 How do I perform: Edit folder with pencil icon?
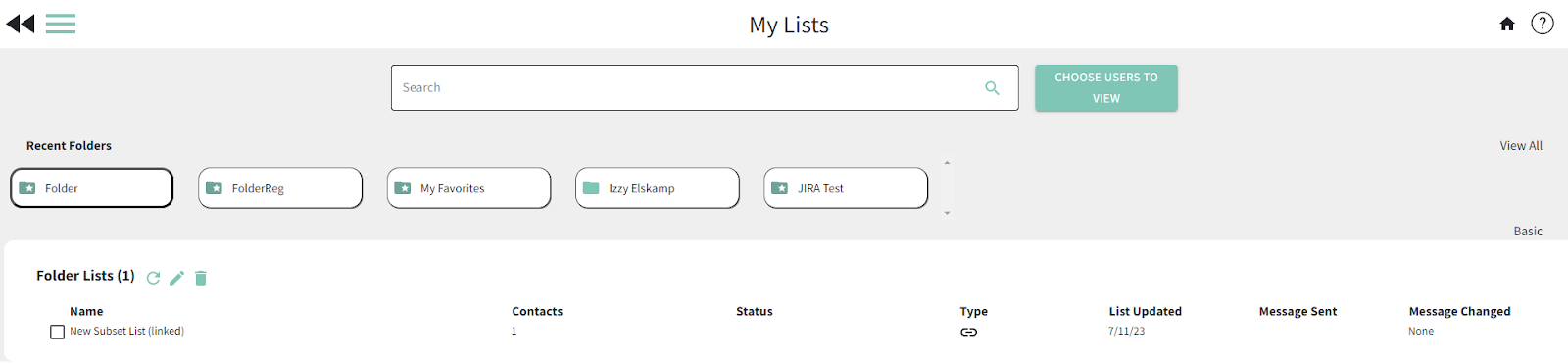pos(177,278)
